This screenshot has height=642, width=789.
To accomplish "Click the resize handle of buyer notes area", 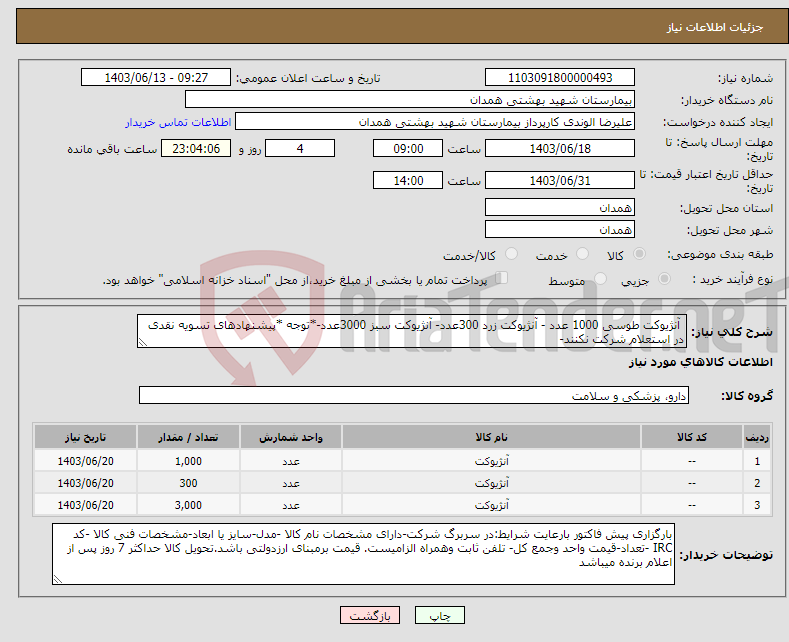I will (58, 579).
